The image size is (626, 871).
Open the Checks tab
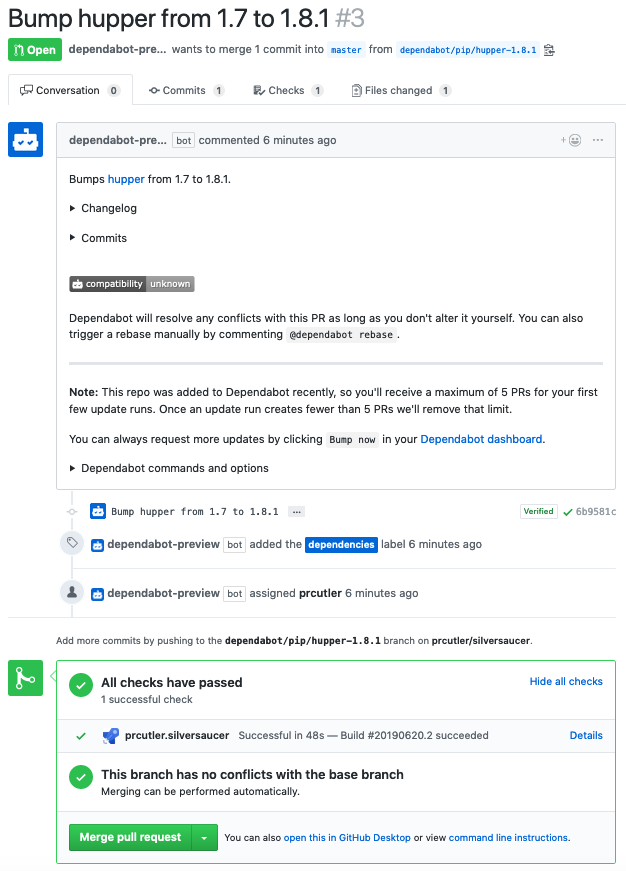tap(286, 89)
